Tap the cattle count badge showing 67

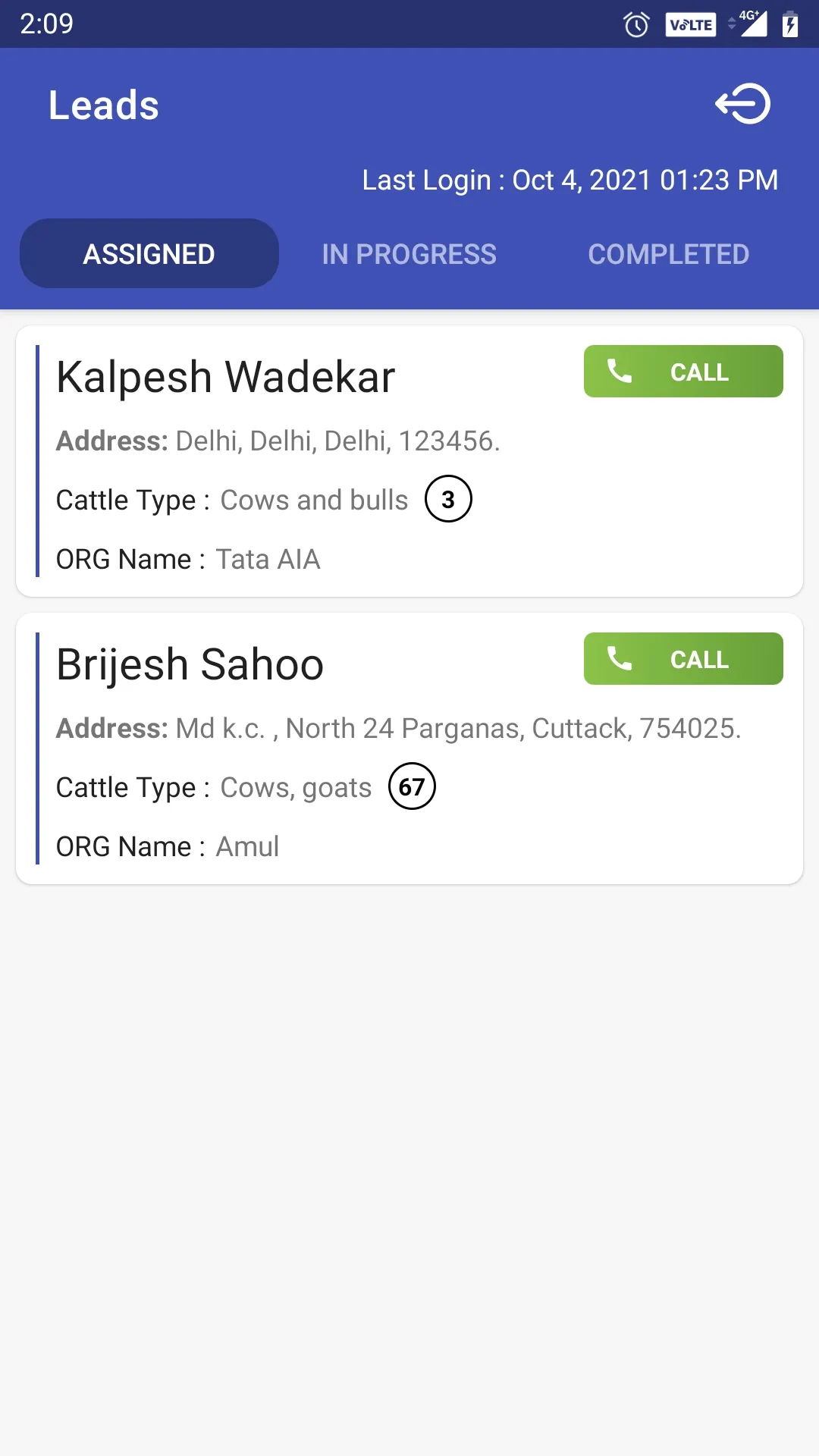pos(412,786)
